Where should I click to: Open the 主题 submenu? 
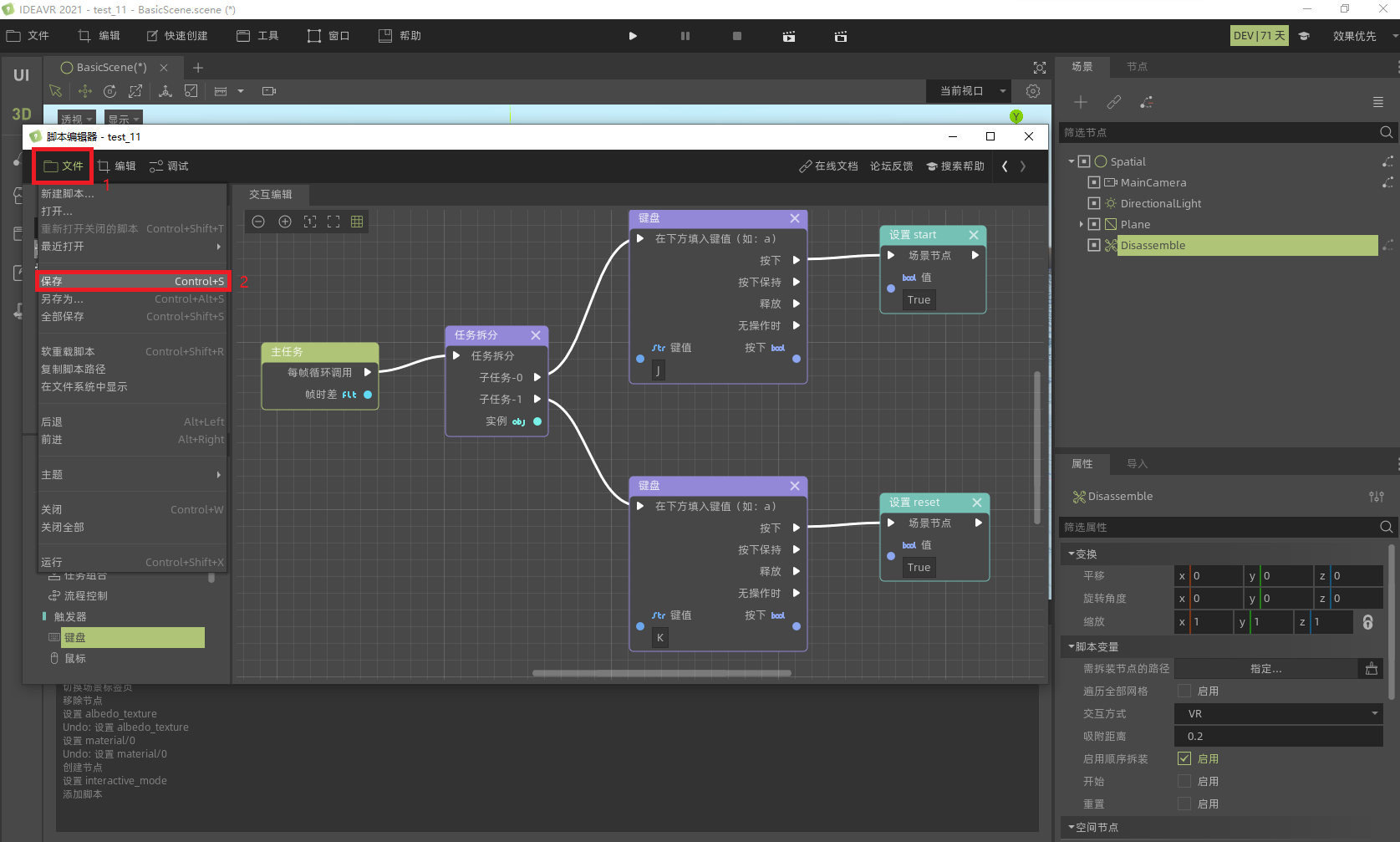(x=132, y=475)
